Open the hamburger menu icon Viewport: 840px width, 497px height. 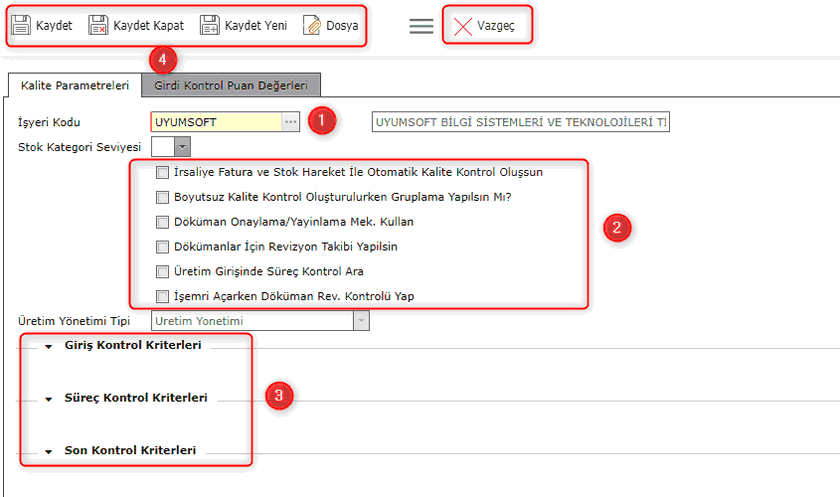tap(421, 26)
